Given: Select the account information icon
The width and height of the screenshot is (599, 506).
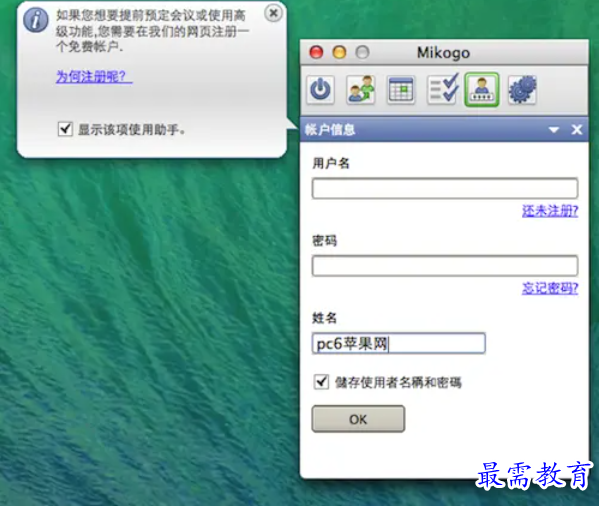Looking at the screenshot, I should 482,90.
